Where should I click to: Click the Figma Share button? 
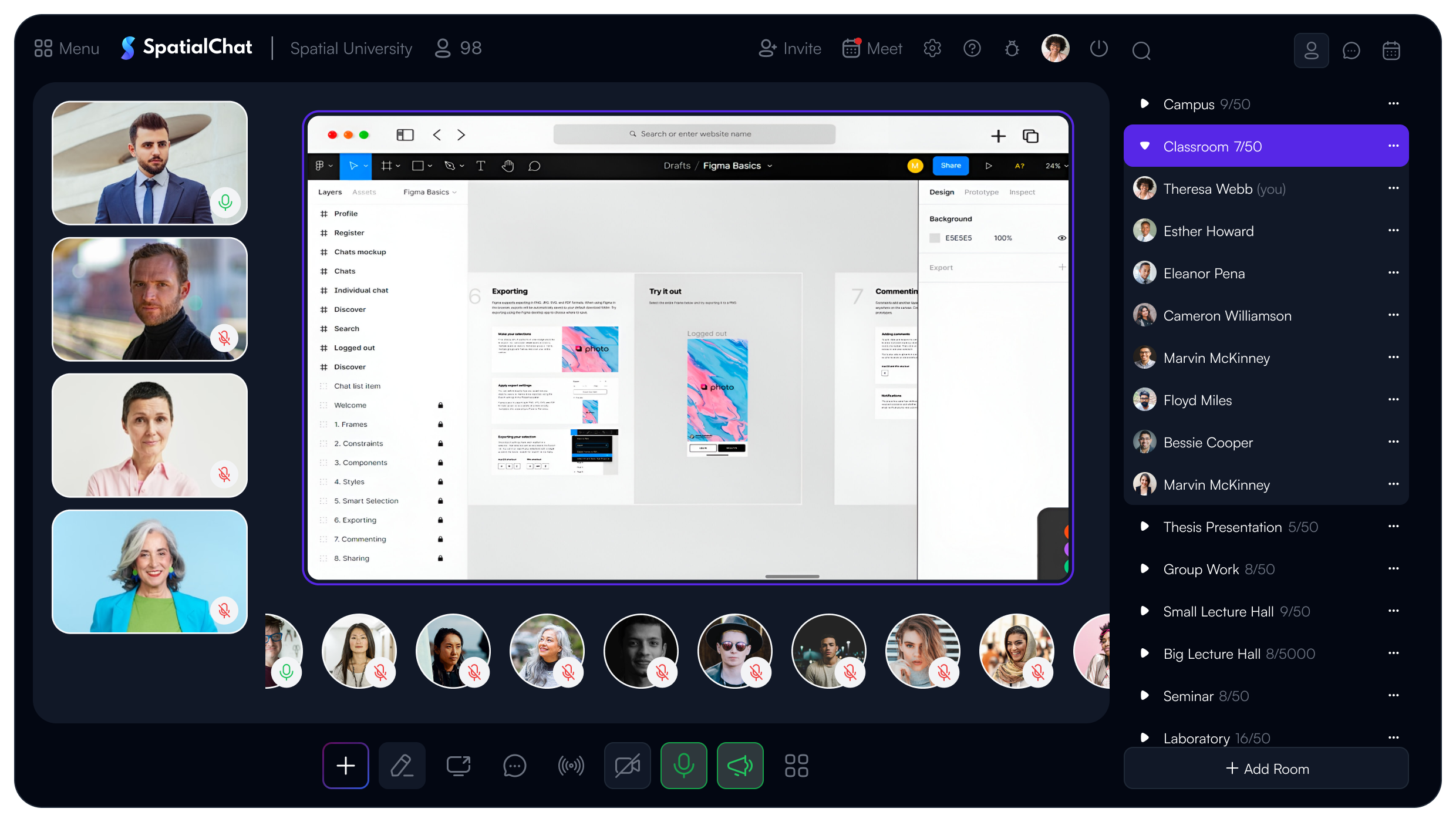pyautogui.click(x=951, y=166)
